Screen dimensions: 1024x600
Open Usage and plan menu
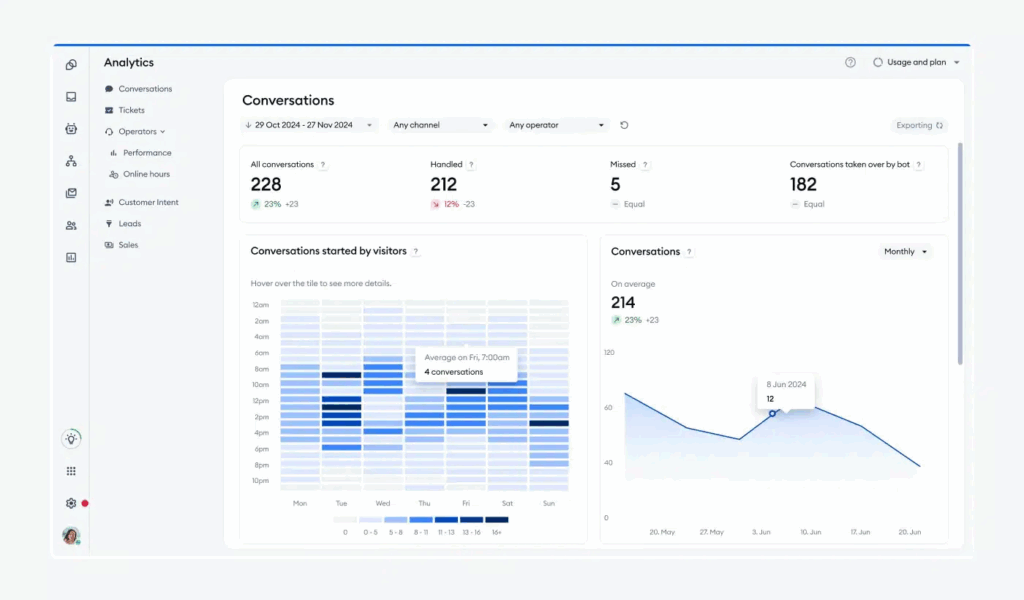[916, 62]
